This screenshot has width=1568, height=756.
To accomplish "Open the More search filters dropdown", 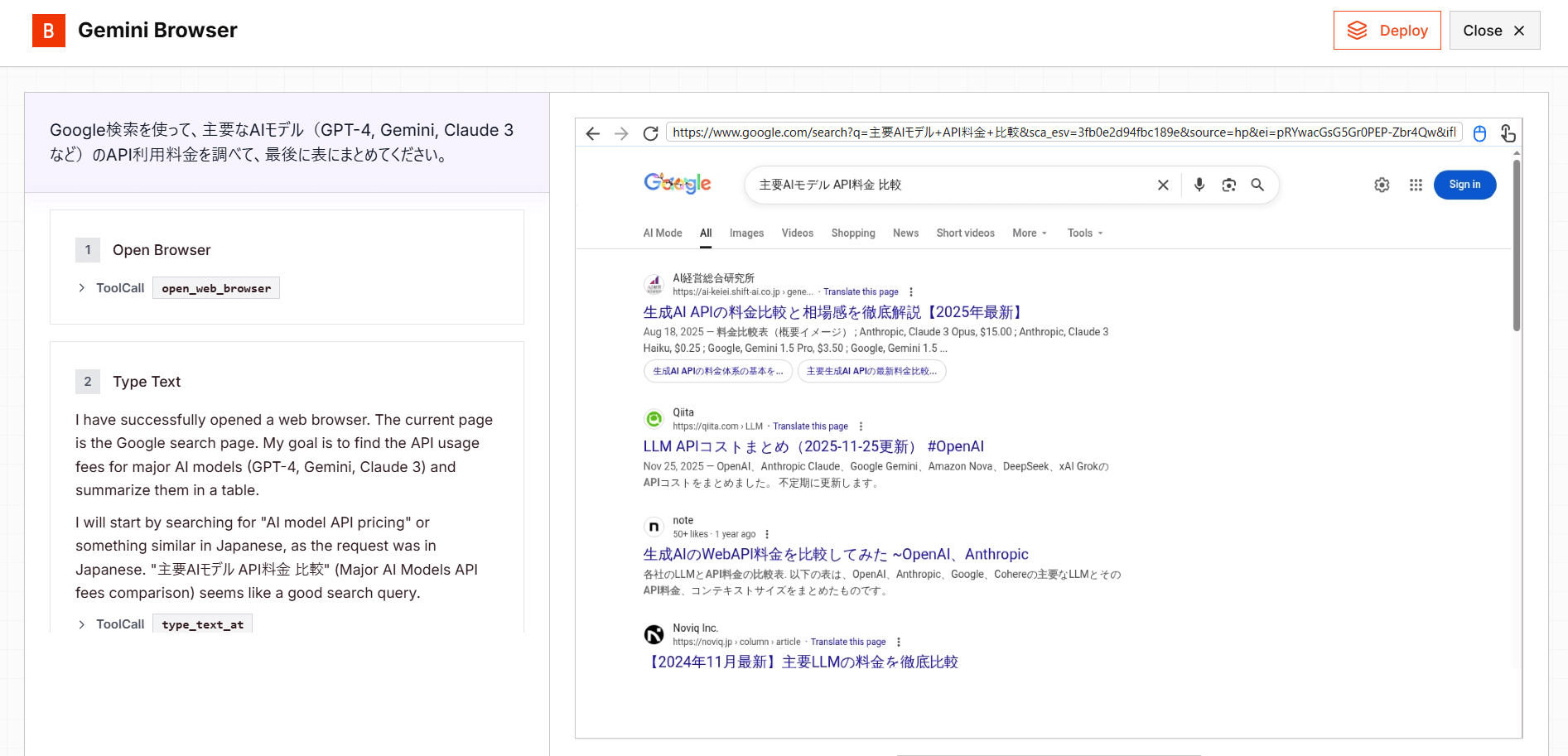I will pos(1030,234).
